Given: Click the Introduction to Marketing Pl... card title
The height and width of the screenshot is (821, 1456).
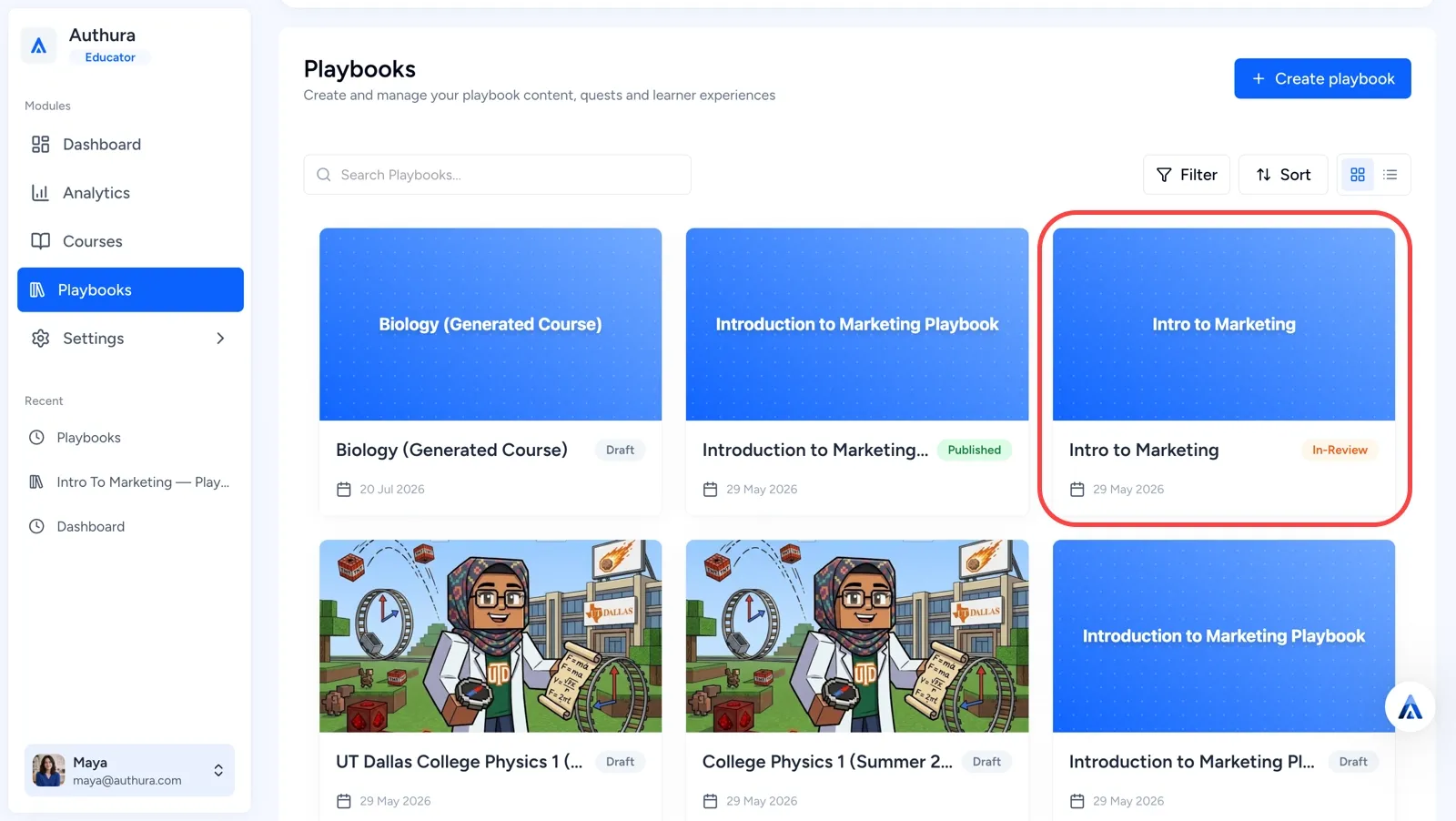Looking at the screenshot, I should tap(1192, 762).
